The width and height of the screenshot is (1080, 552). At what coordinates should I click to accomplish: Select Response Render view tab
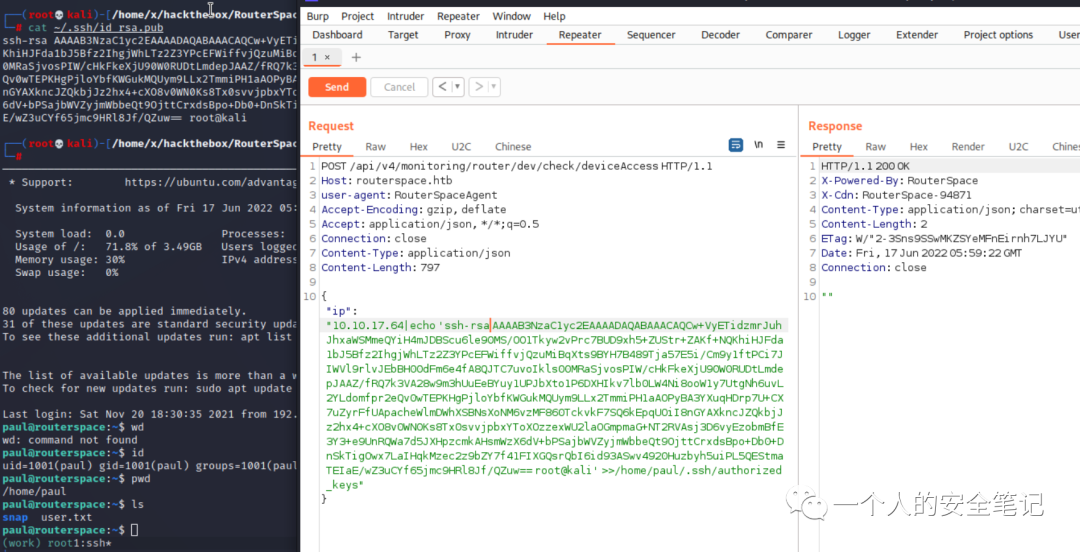click(968, 146)
